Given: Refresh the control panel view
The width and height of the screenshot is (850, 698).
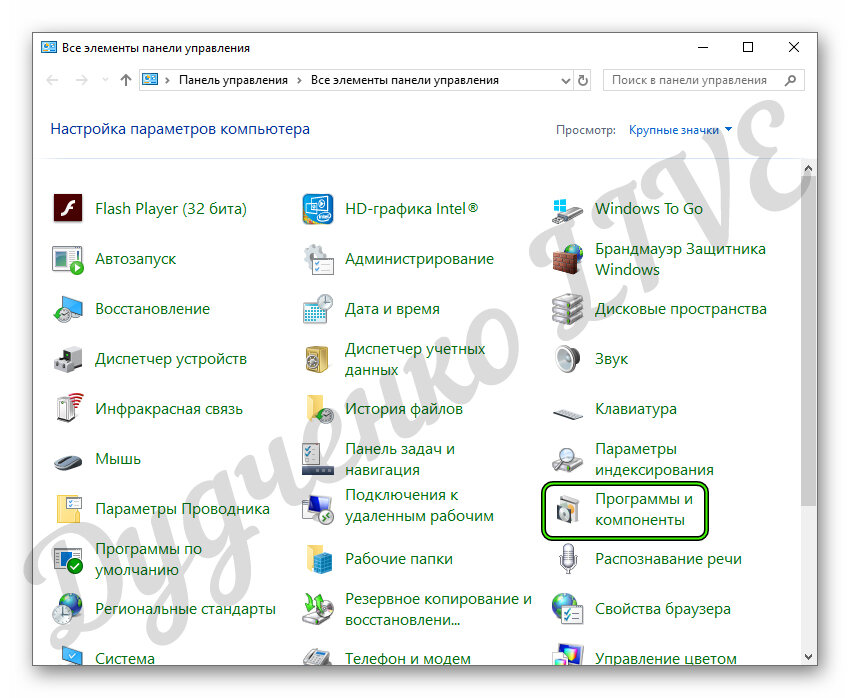Looking at the screenshot, I should tap(583, 81).
